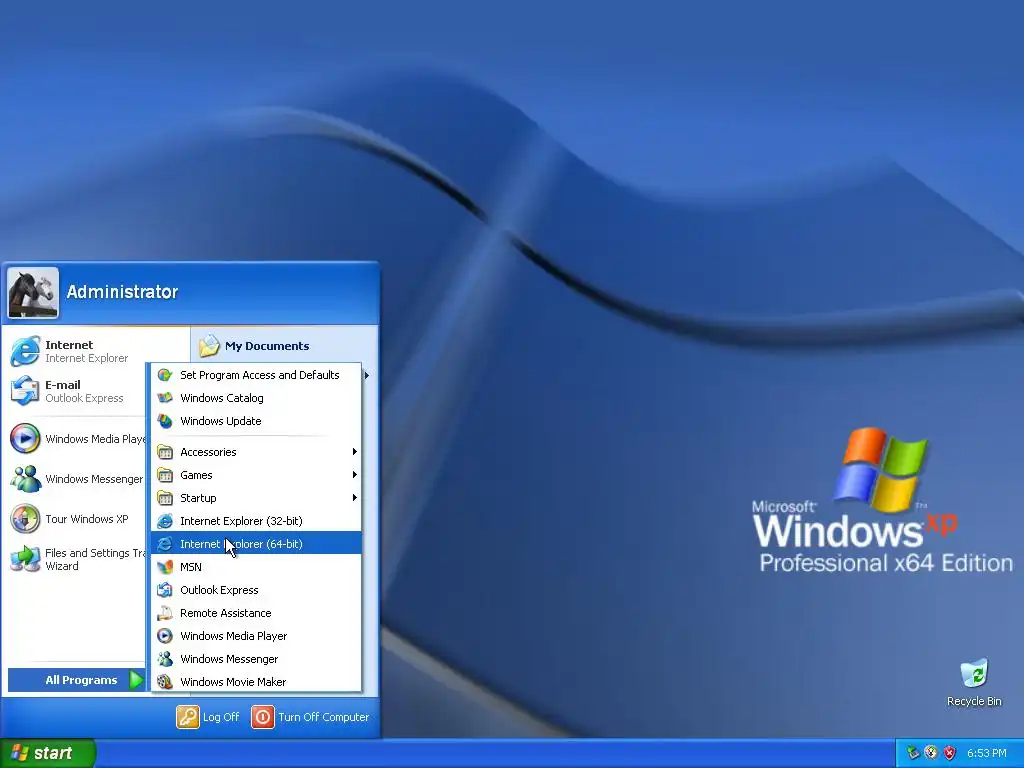Click the Windows Movie Maker icon
Viewport: 1024px width, 768px height.
[x=165, y=682]
